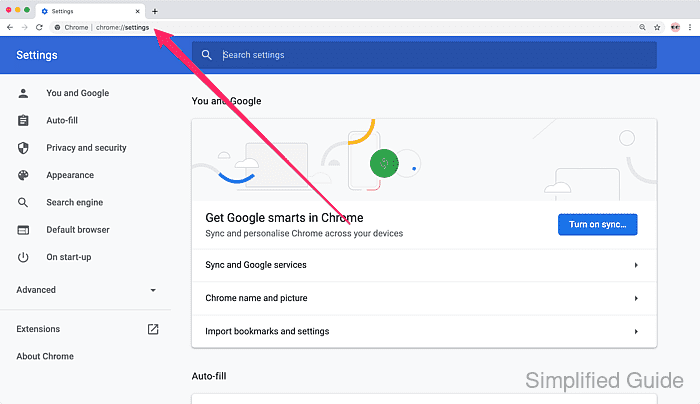Click the Default browser window icon

pyautogui.click(x=23, y=230)
